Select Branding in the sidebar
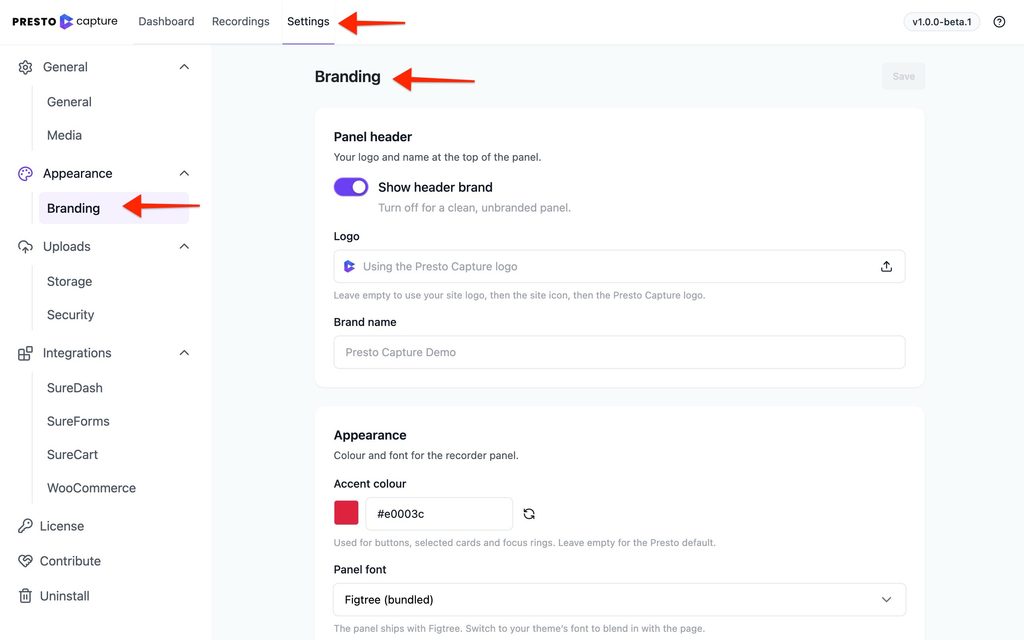Screen dimensions: 1024x640 [114, 208]
